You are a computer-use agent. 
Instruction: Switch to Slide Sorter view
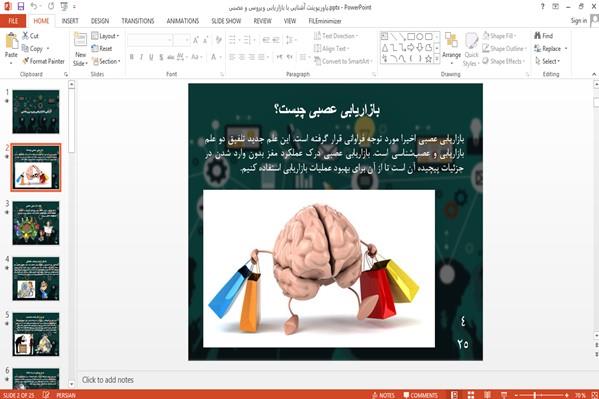click(471, 395)
